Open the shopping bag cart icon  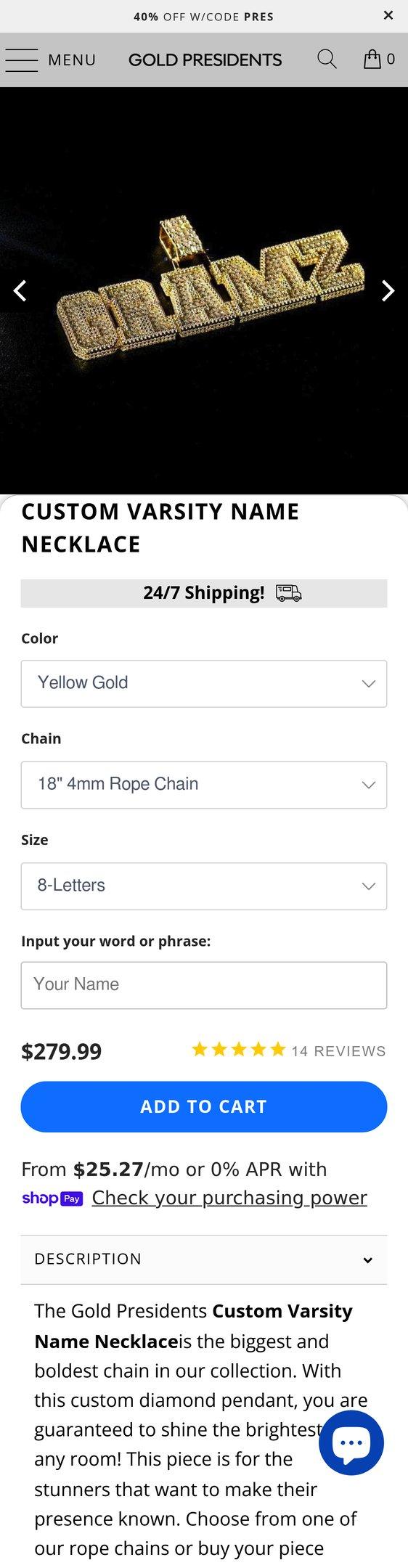[x=372, y=60]
